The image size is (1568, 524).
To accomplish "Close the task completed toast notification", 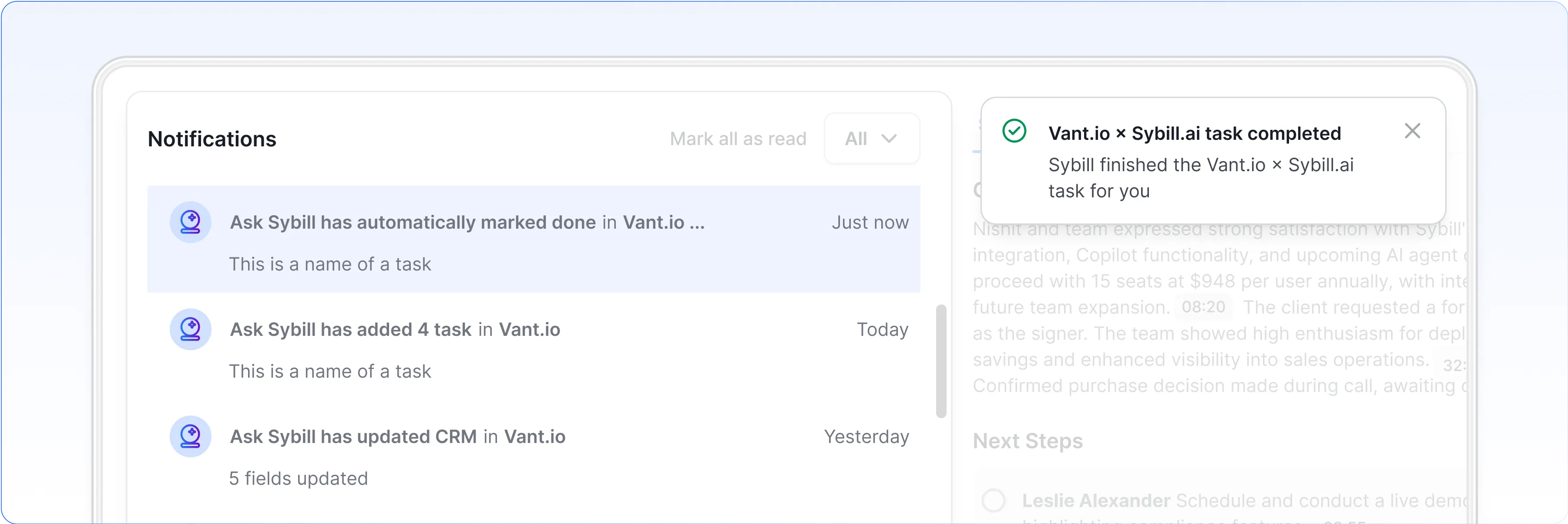I will point(1412,131).
